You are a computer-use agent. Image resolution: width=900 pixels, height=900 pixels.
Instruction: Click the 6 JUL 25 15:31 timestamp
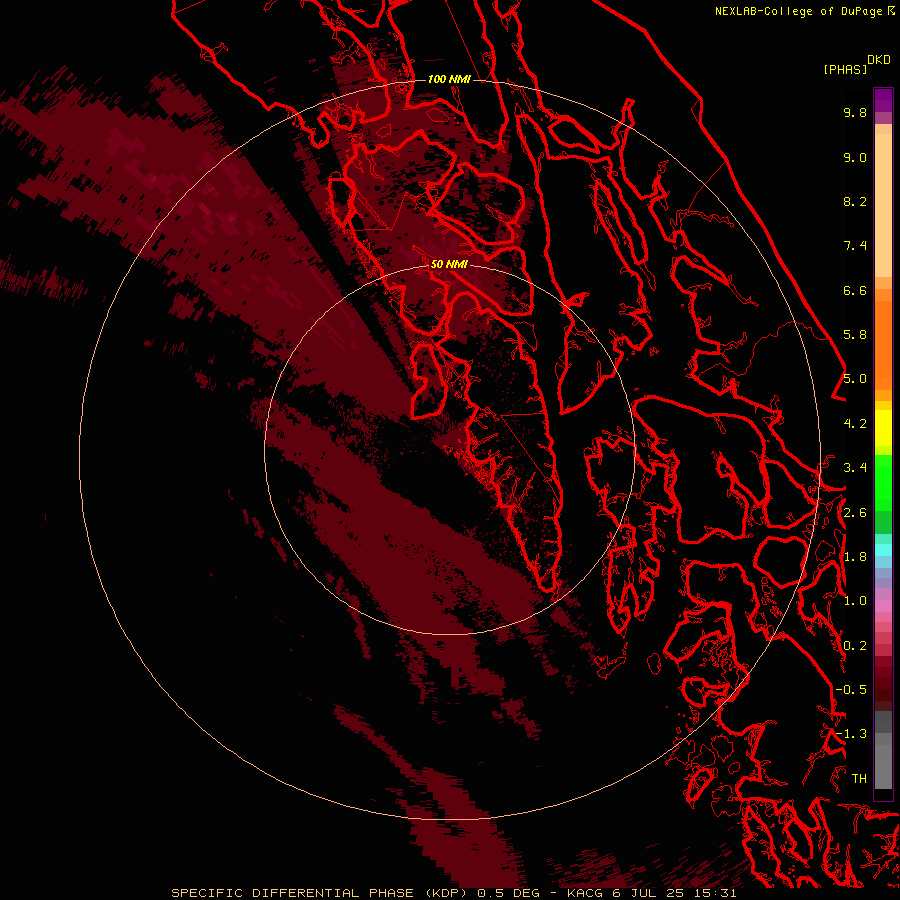[x=674, y=893]
